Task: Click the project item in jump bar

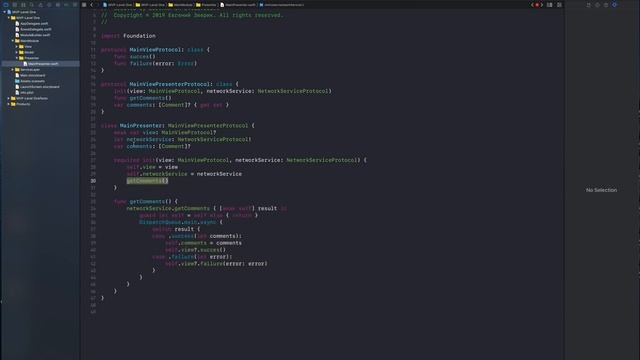Action: [117, 5]
